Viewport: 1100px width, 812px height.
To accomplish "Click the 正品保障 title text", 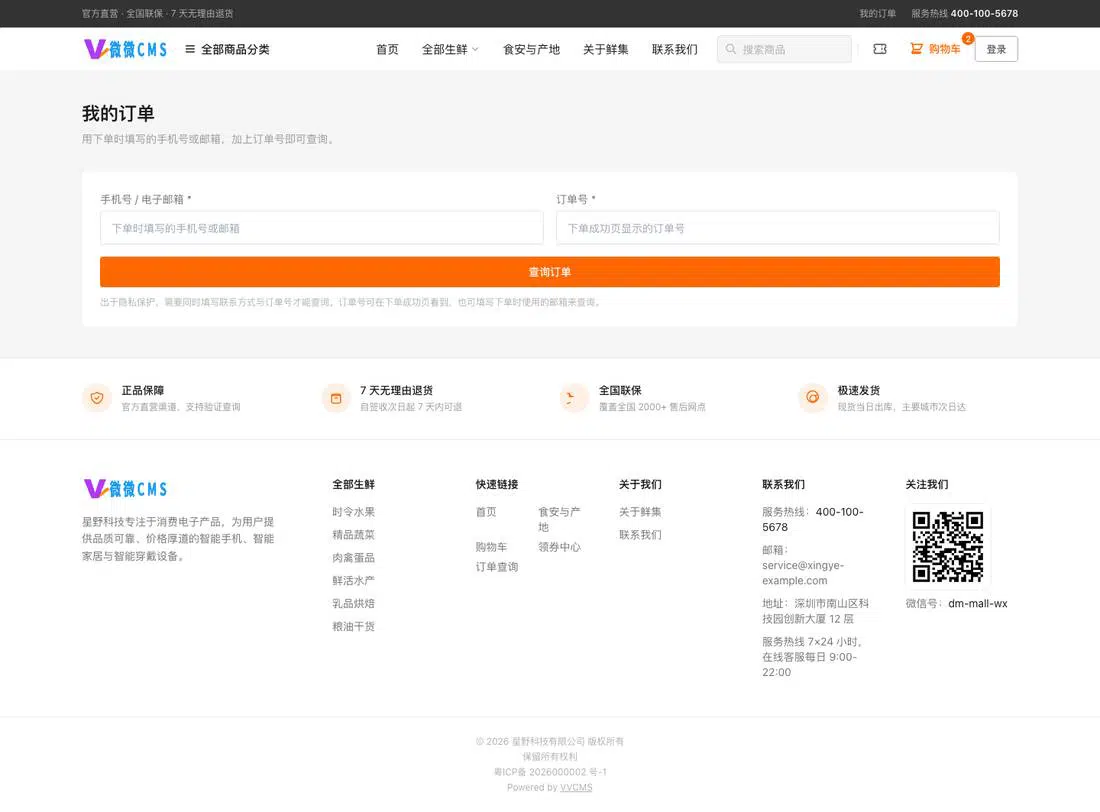I will [x=143, y=390].
